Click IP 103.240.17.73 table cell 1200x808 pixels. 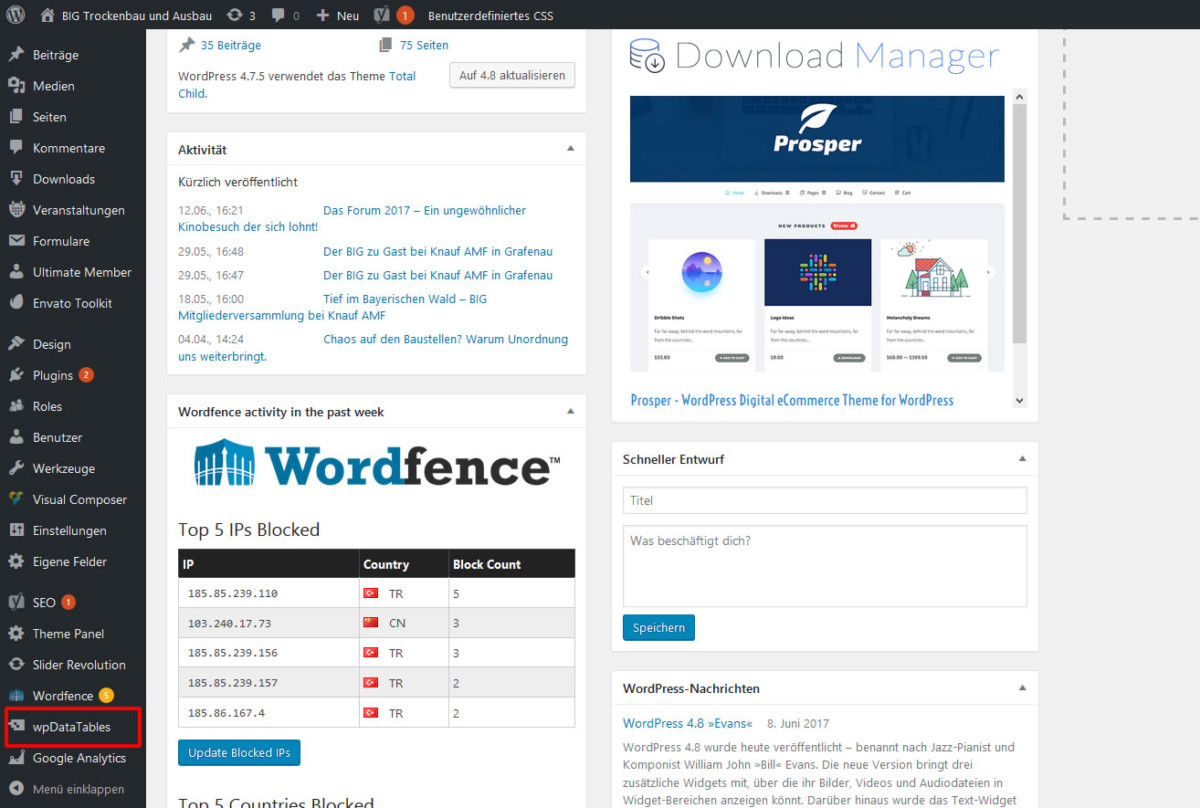(x=269, y=623)
